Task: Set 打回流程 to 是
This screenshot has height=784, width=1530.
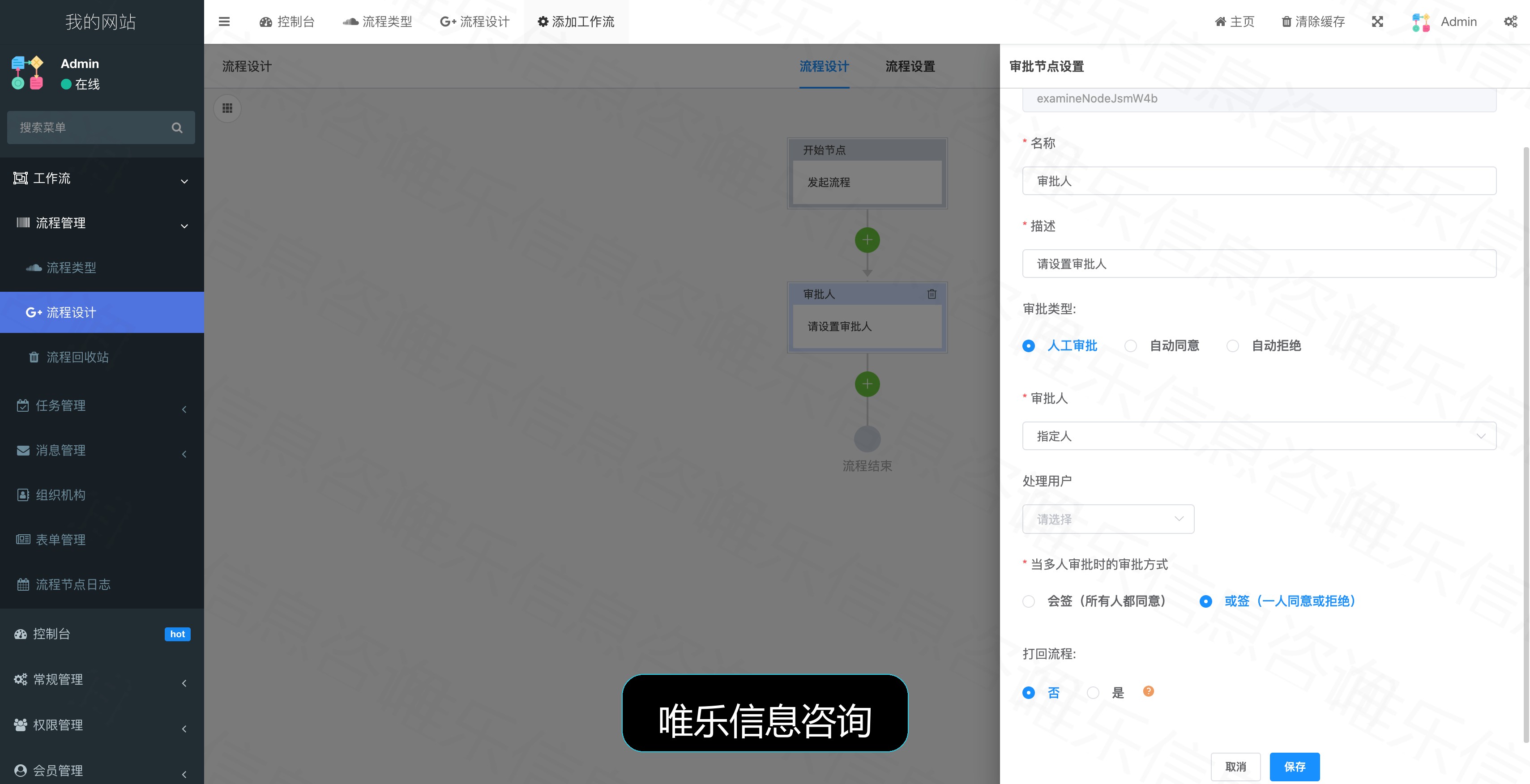Action: coord(1105,693)
